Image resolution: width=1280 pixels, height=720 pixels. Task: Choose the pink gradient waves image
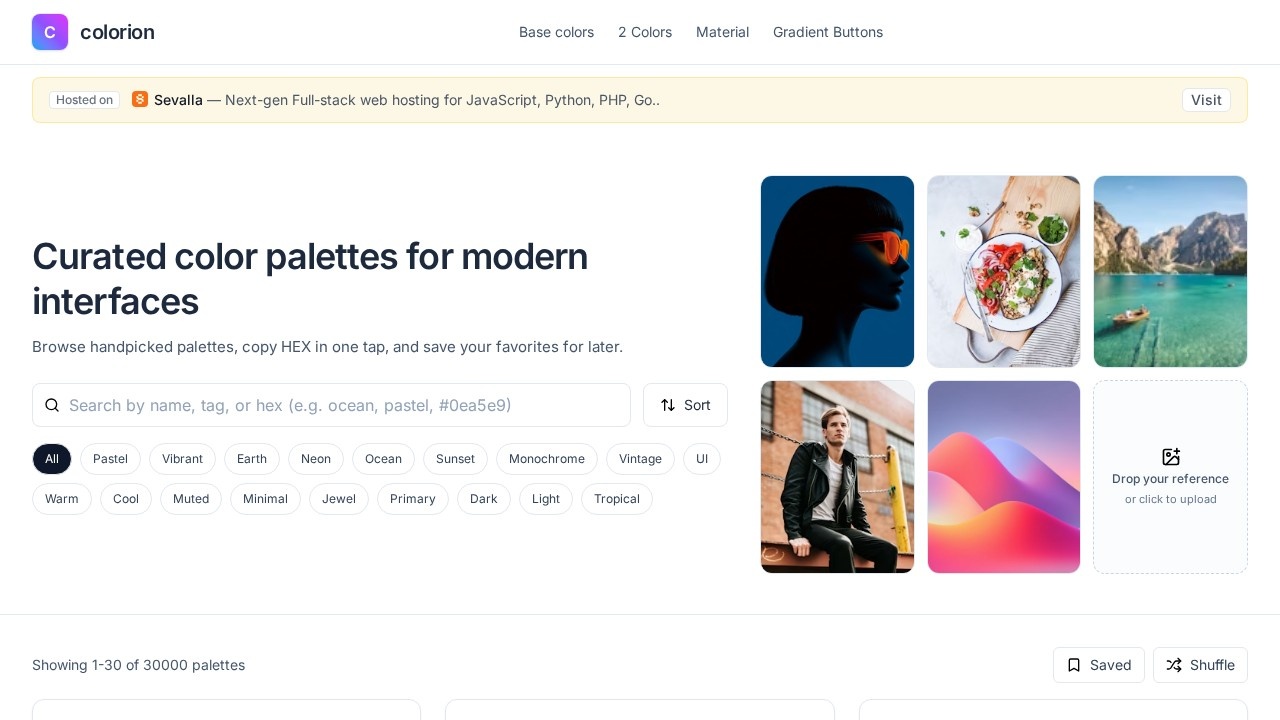[x=1004, y=477]
